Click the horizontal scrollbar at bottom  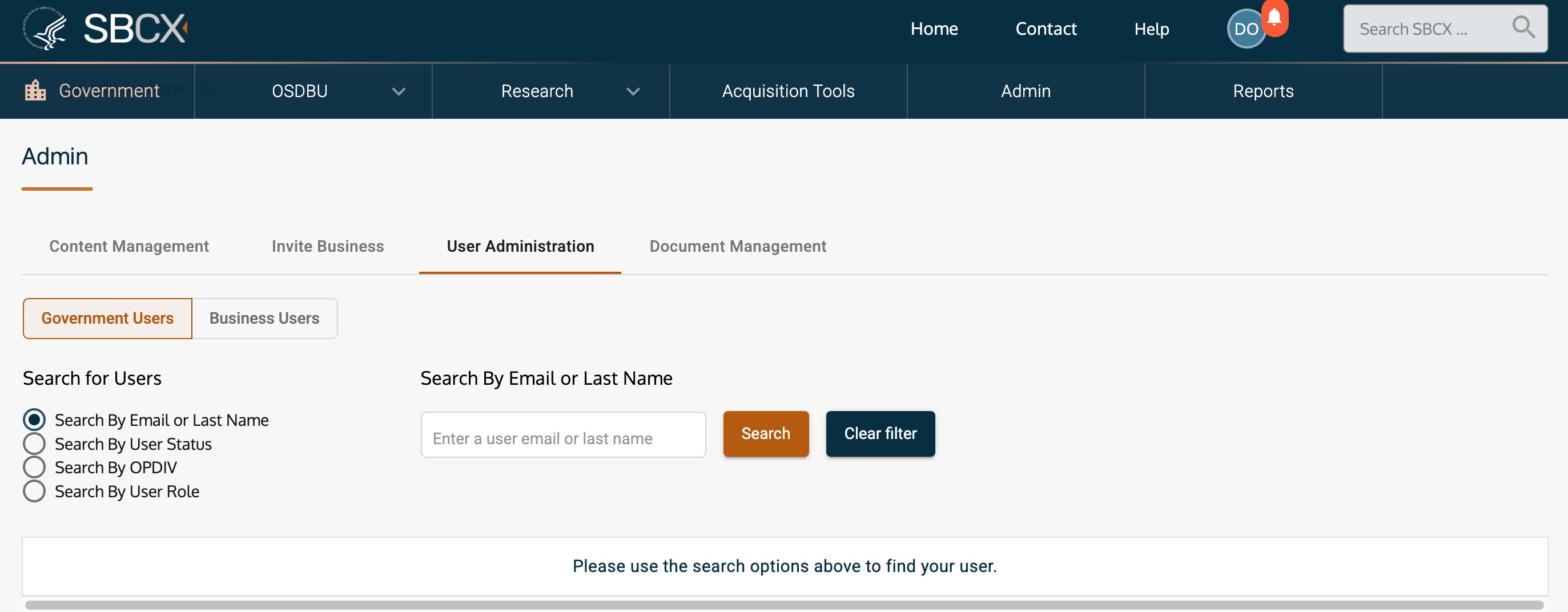tap(784, 605)
